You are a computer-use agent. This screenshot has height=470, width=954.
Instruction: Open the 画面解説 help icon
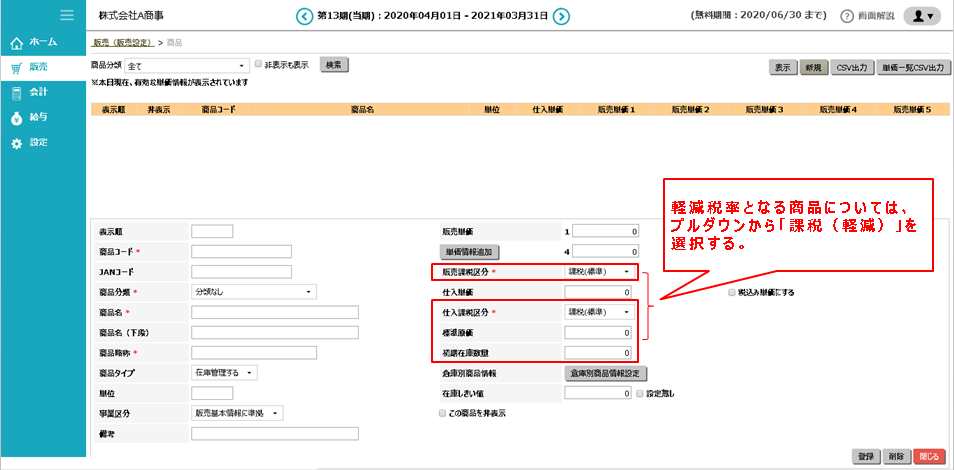(x=848, y=17)
